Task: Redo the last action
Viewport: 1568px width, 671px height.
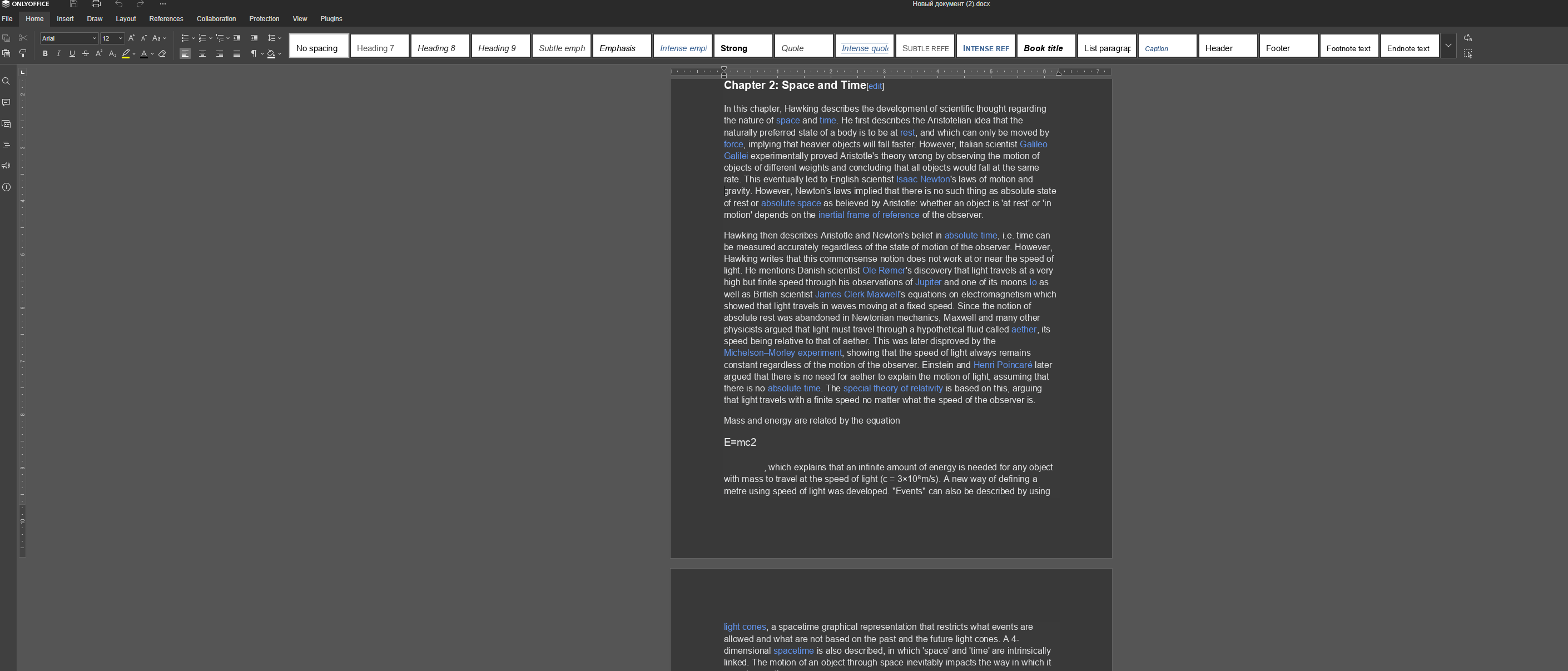Action: pos(140,4)
